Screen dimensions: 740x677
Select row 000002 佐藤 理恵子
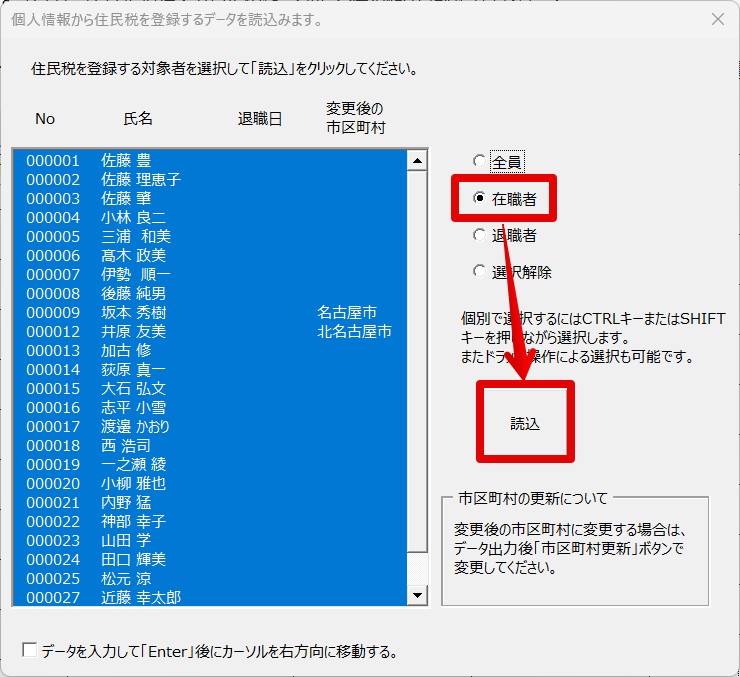tap(210, 179)
